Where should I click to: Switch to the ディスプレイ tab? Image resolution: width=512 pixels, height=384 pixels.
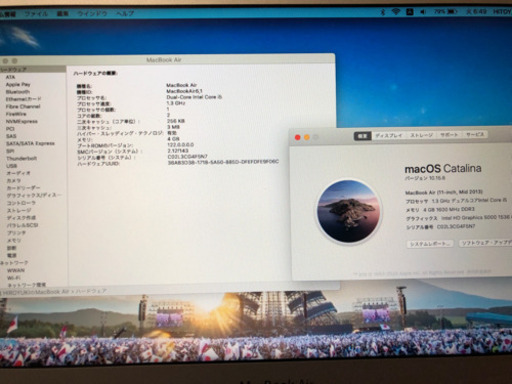point(389,135)
